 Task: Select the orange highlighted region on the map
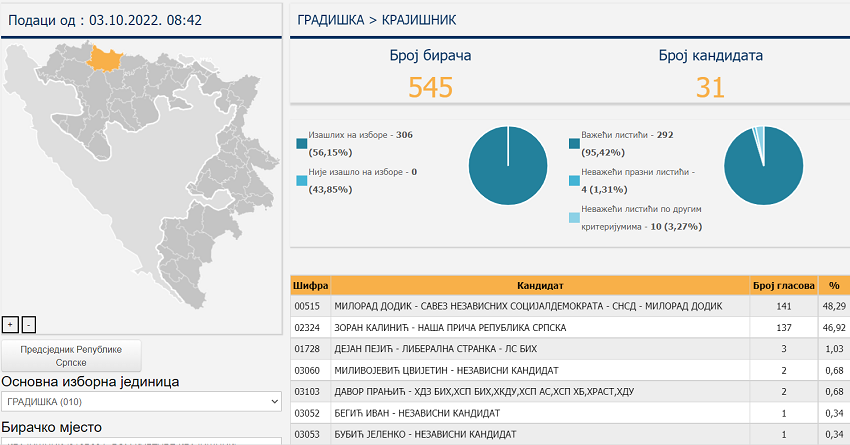coord(105,58)
